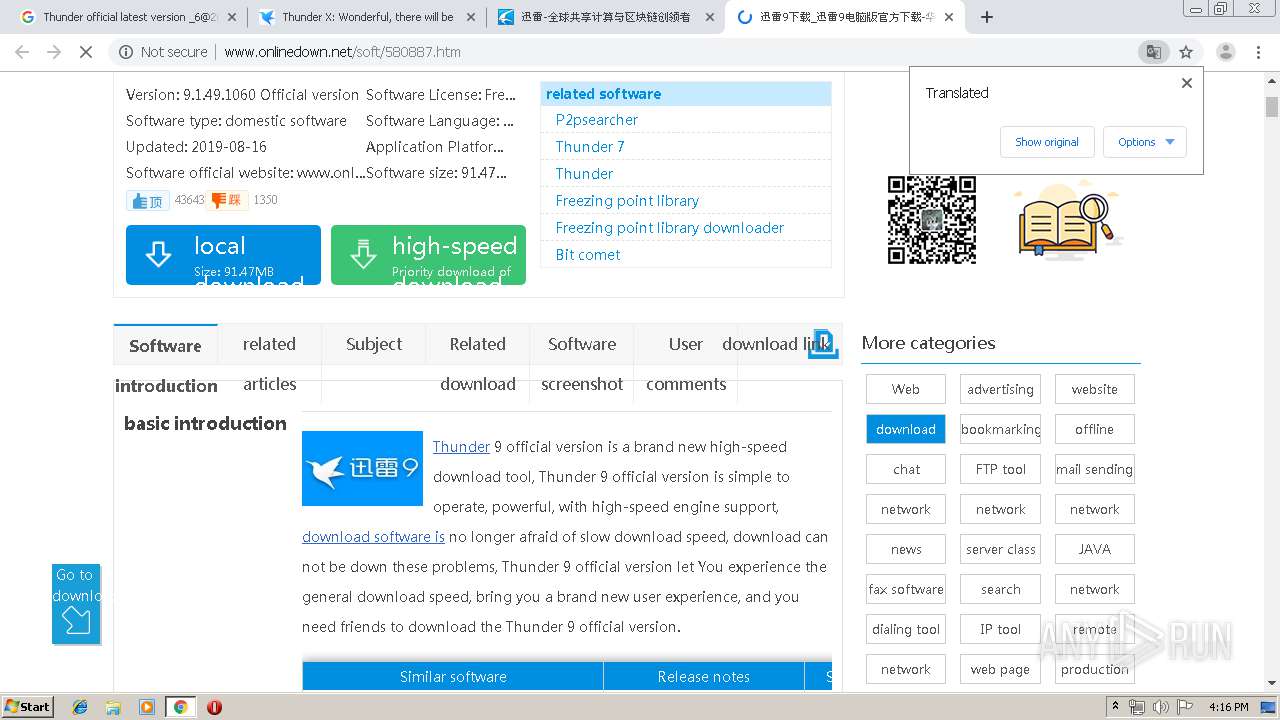The width and height of the screenshot is (1280, 720).
Task: Select the IP tool category
Action: (1000, 629)
